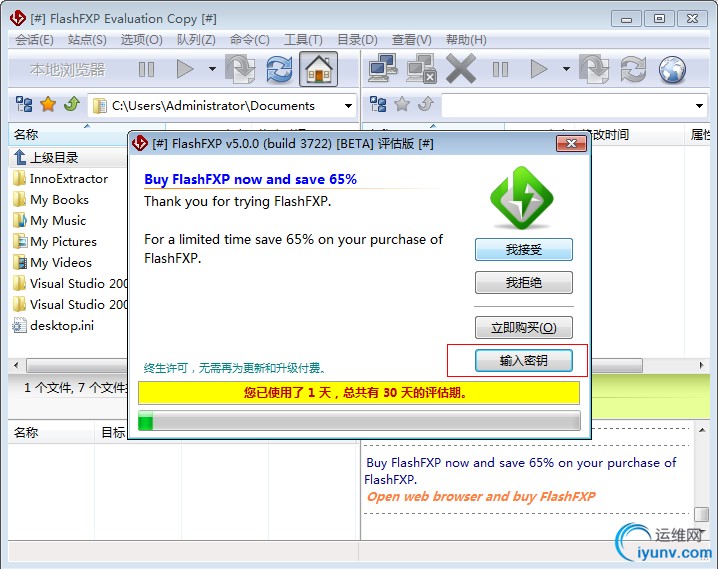Close the FlashFXP evaluation dialog
This screenshot has width=718, height=569.
(571, 144)
